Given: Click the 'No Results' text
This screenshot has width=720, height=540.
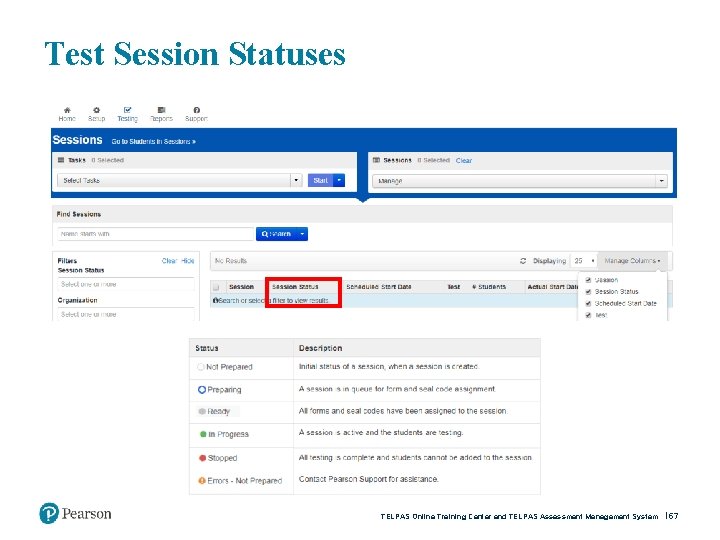Looking at the screenshot, I should (x=231, y=261).
